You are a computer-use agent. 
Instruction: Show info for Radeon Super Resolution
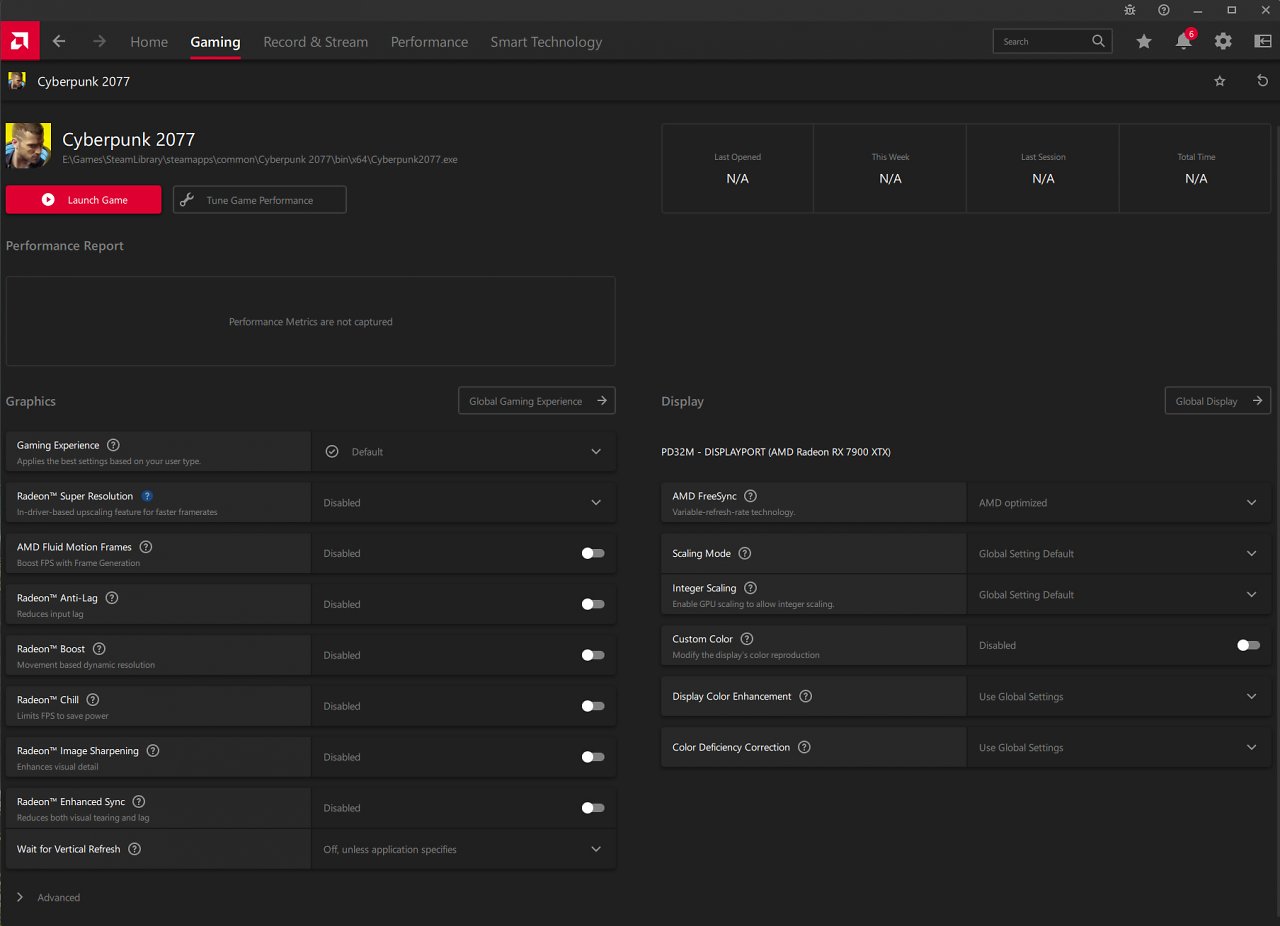point(147,496)
